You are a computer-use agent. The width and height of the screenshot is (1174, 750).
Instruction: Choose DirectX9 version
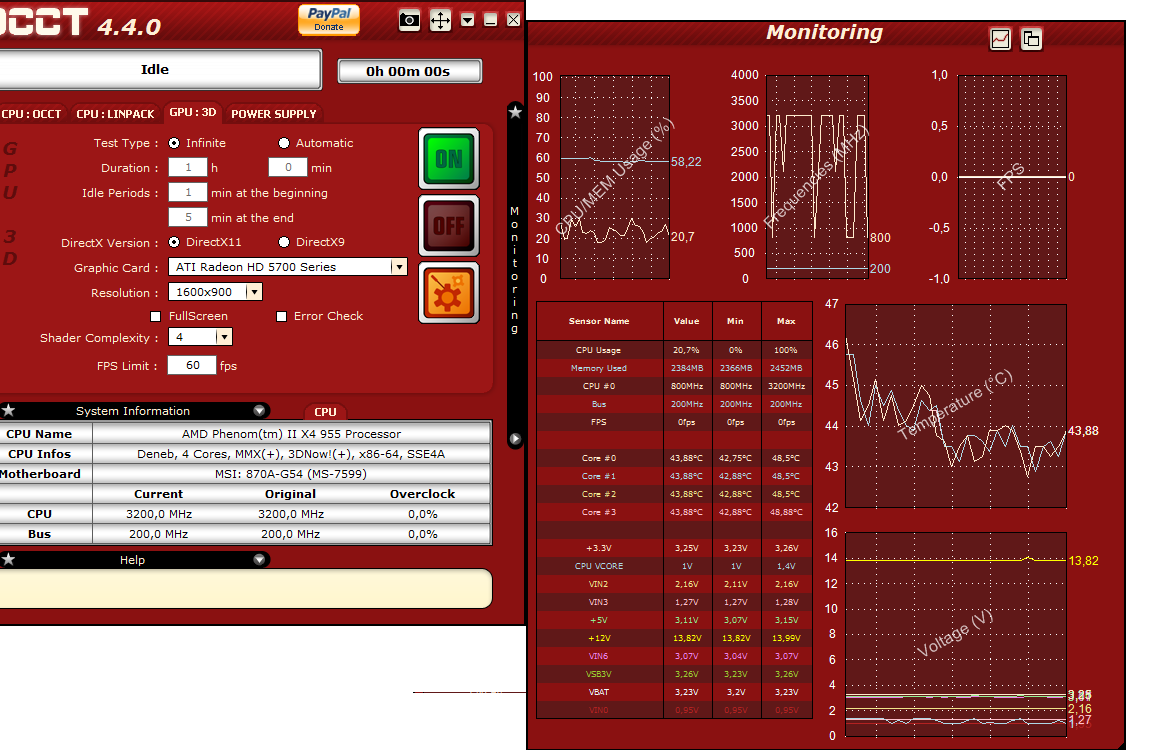pyautogui.click(x=284, y=242)
